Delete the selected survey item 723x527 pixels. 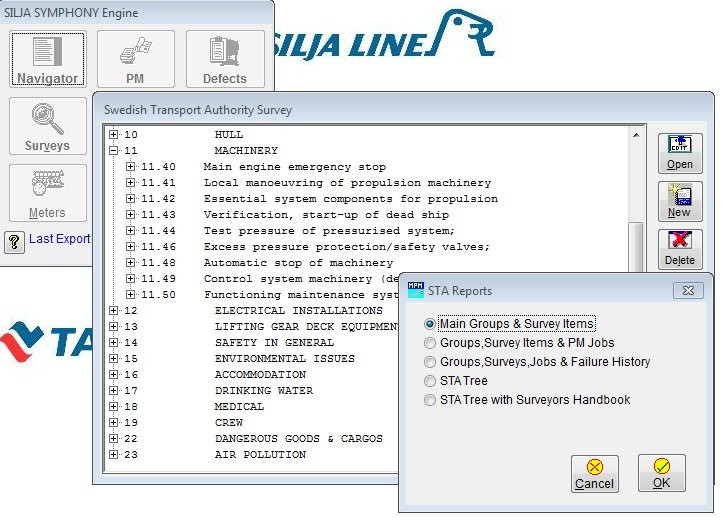point(680,249)
